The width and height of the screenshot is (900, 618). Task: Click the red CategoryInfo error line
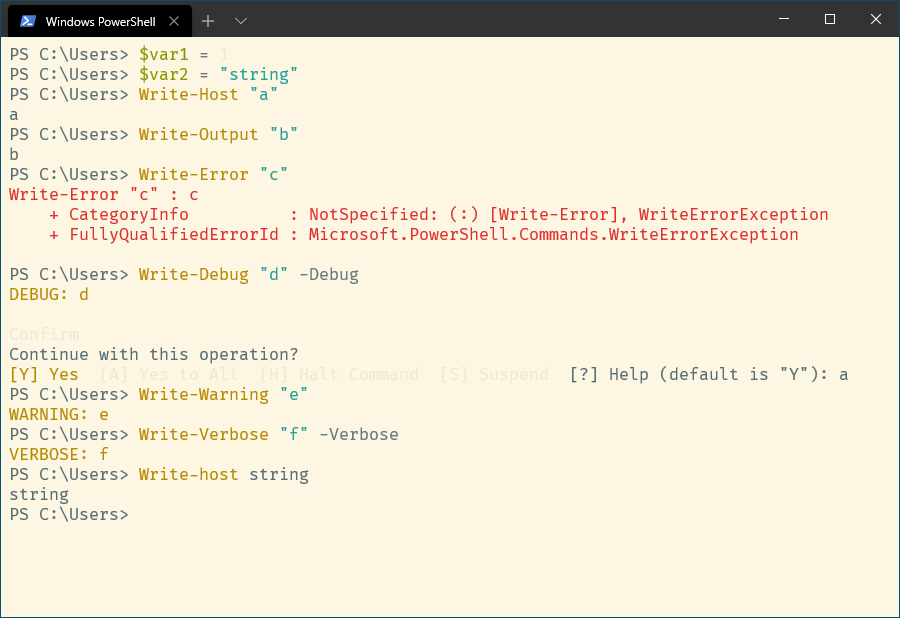coord(439,215)
